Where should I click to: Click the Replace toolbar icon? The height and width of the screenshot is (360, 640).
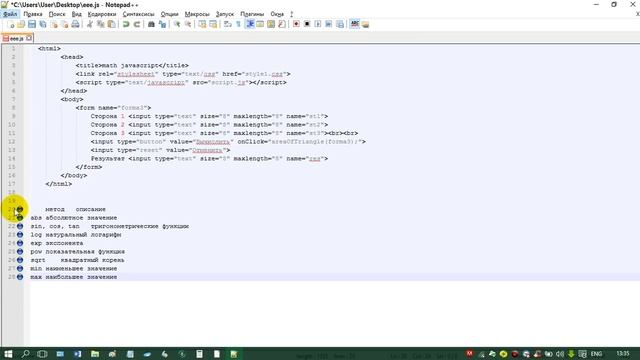(162, 24)
